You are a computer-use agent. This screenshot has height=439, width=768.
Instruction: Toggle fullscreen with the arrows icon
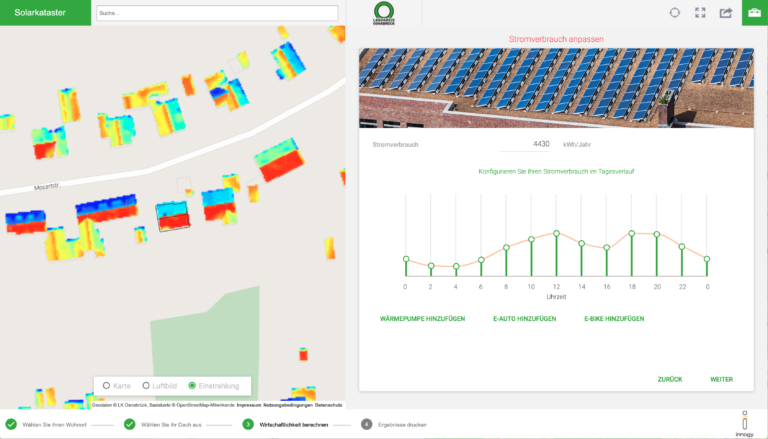coord(700,13)
